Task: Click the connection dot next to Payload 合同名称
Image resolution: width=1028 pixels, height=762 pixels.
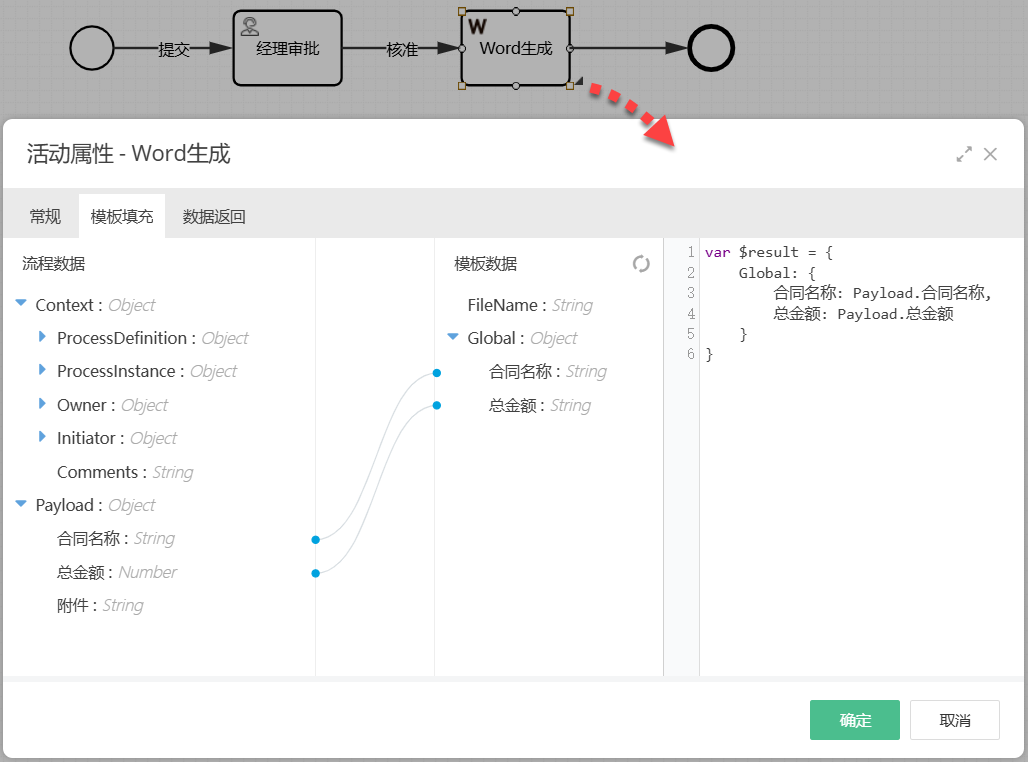Action: click(315, 540)
